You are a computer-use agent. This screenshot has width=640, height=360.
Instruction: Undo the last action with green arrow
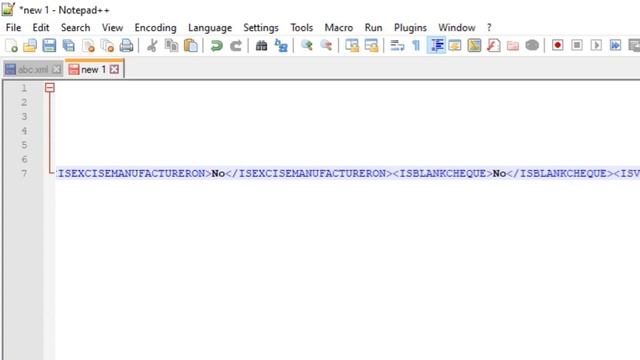[x=216, y=45]
